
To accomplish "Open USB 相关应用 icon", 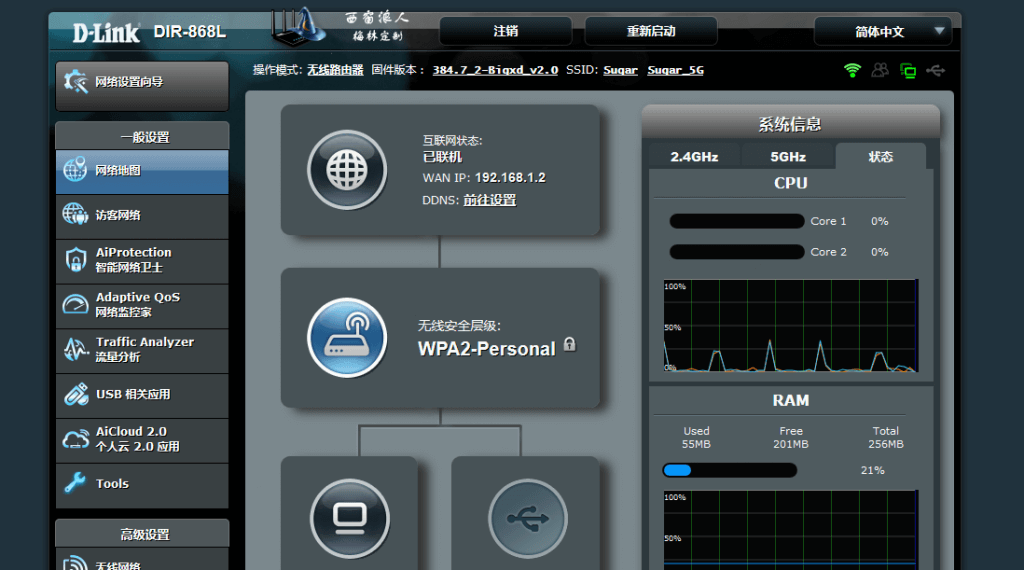I will click(x=76, y=394).
